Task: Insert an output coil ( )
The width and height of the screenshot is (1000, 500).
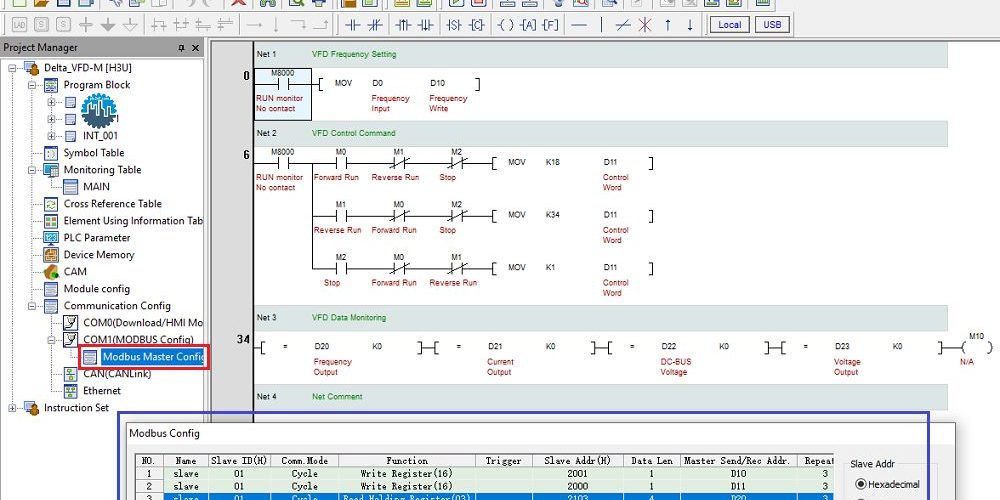Action: 505,25
